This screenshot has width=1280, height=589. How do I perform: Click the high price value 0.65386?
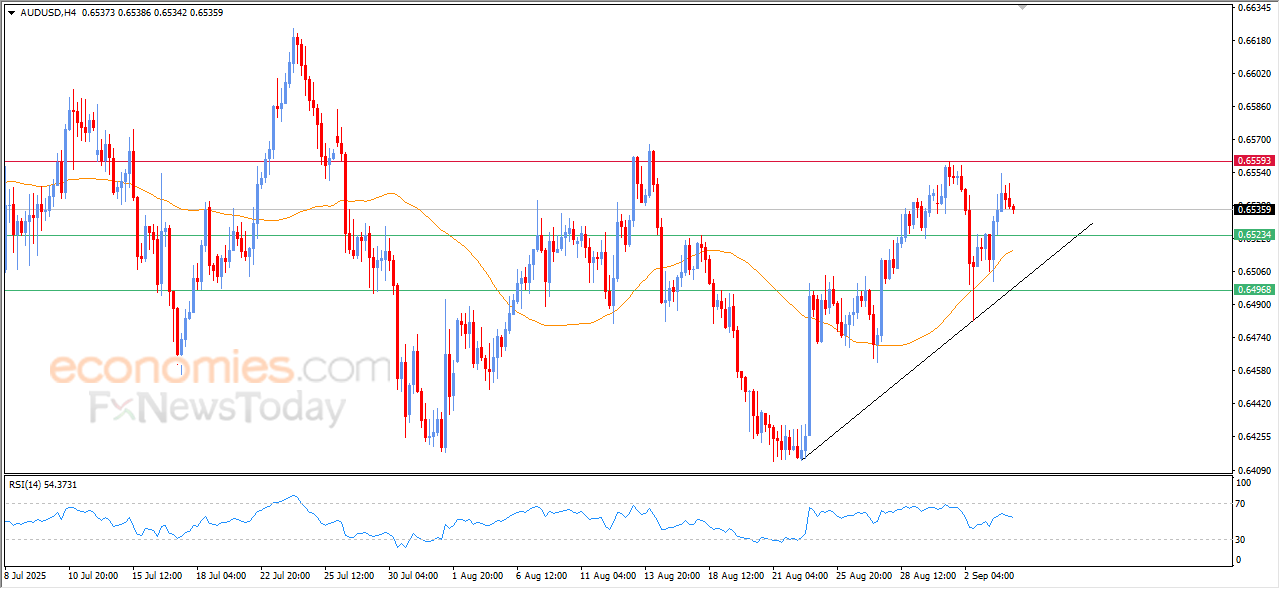pos(135,13)
